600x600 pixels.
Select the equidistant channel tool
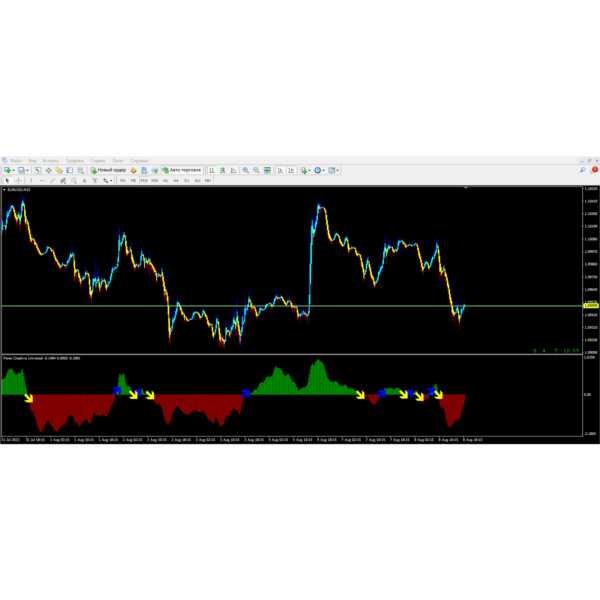[x=63, y=181]
